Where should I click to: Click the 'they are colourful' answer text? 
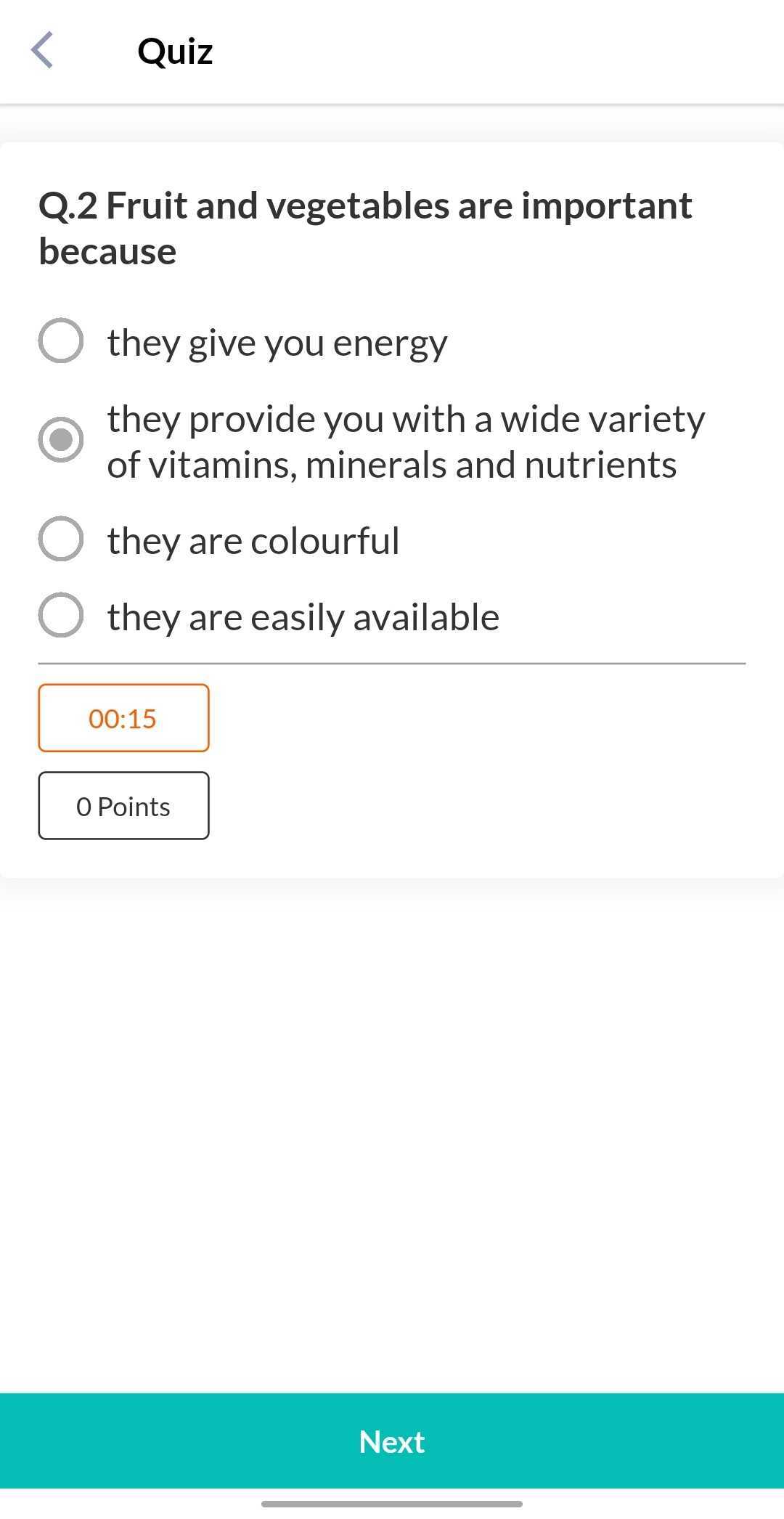point(253,541)
